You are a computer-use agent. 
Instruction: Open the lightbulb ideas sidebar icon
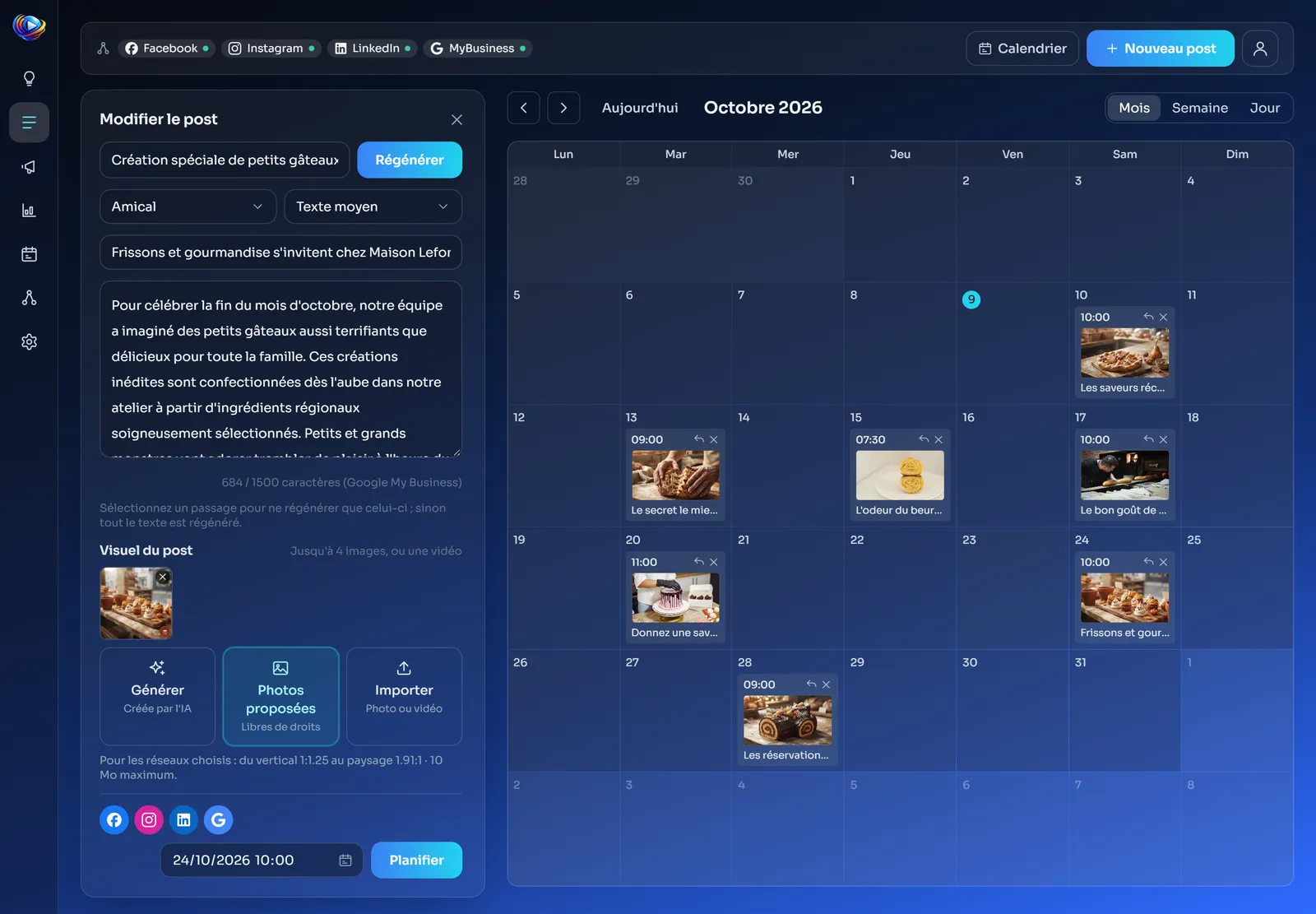(29, 79)
